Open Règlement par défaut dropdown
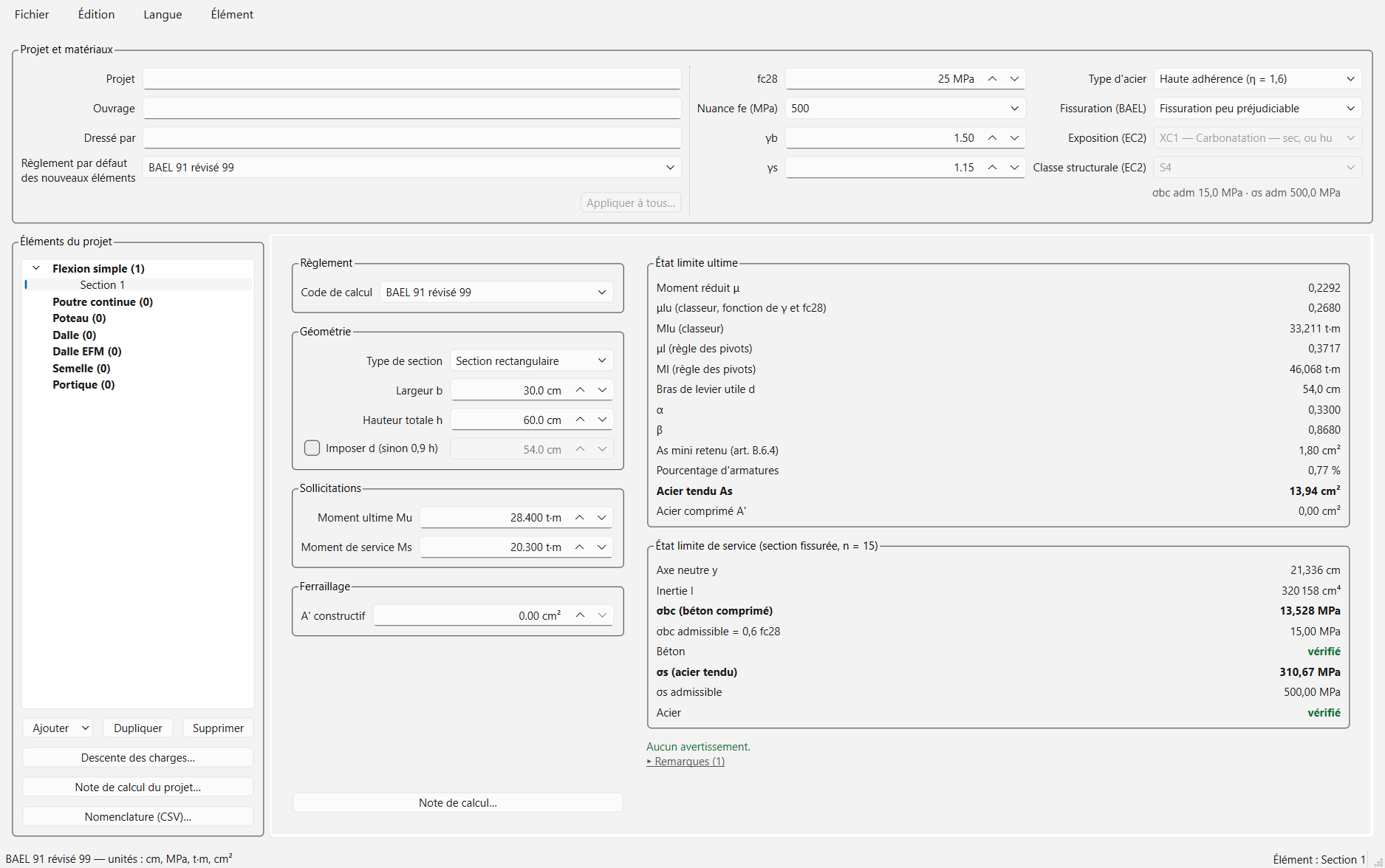1385x868 pixels. (x=411, y=168)
